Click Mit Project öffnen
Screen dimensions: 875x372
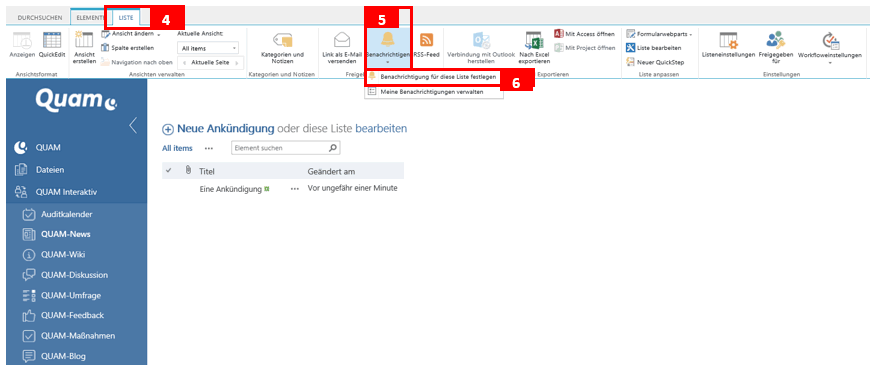[584, 48]
